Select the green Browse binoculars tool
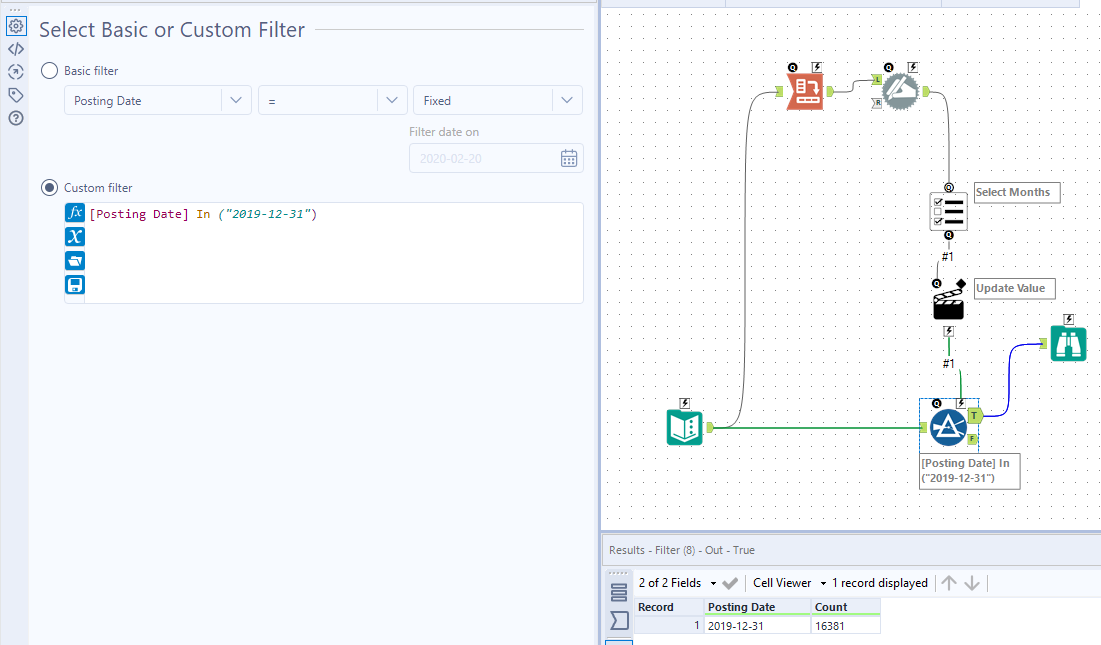This screenshot has width=1101, height=645. tap(1068, 342)
